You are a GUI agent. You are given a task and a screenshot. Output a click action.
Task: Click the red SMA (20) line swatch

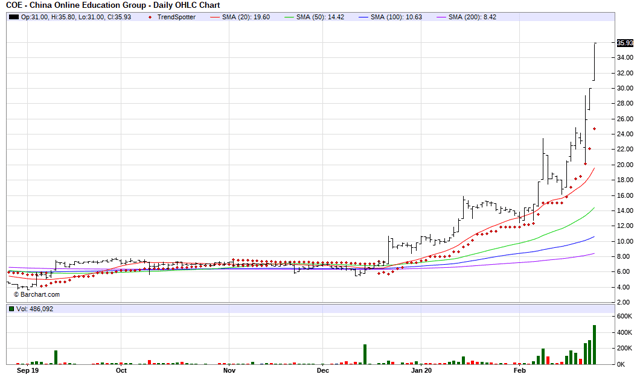click(215, 17)
